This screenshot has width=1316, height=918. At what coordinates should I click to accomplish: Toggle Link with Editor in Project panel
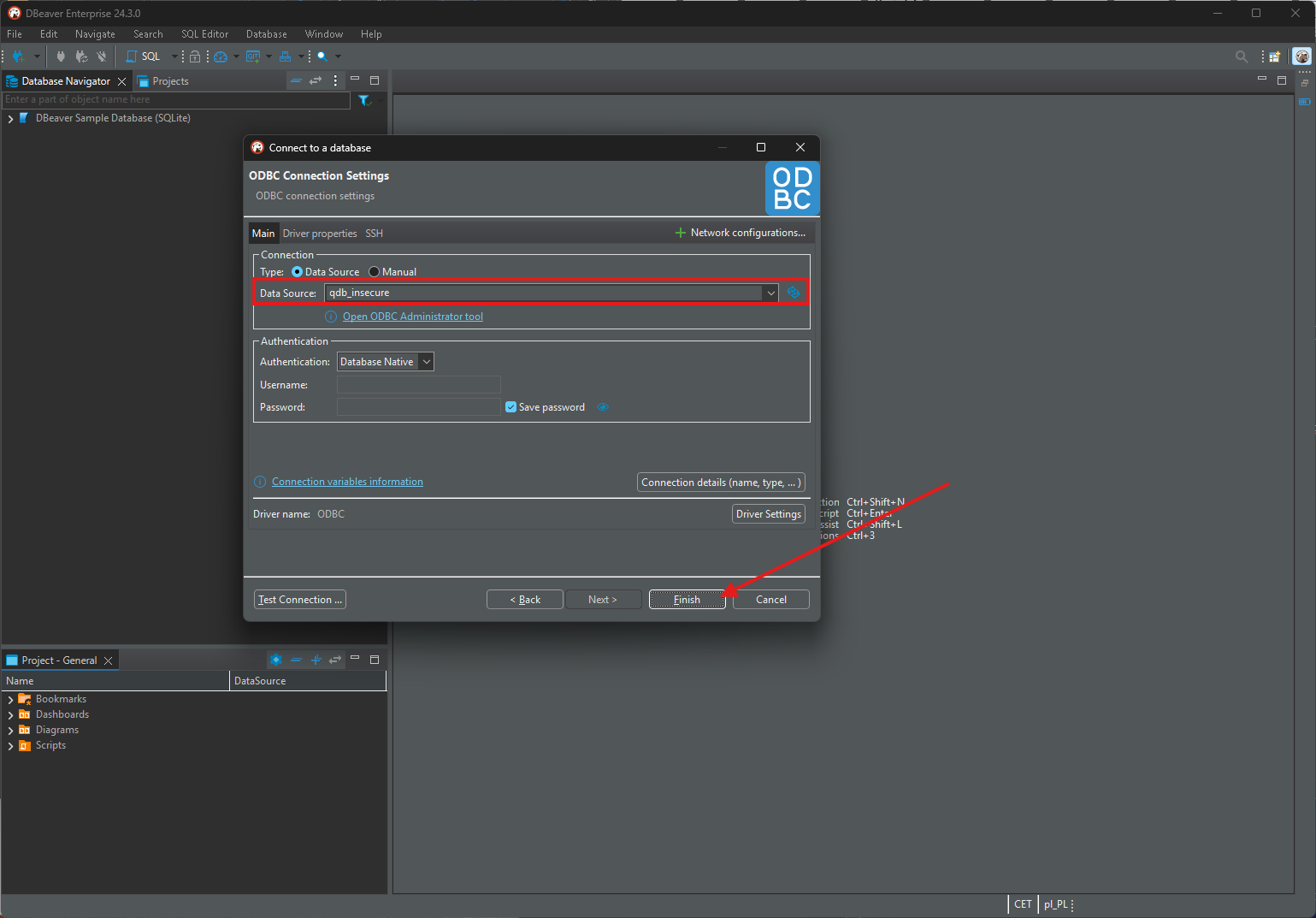coord(335,660)
